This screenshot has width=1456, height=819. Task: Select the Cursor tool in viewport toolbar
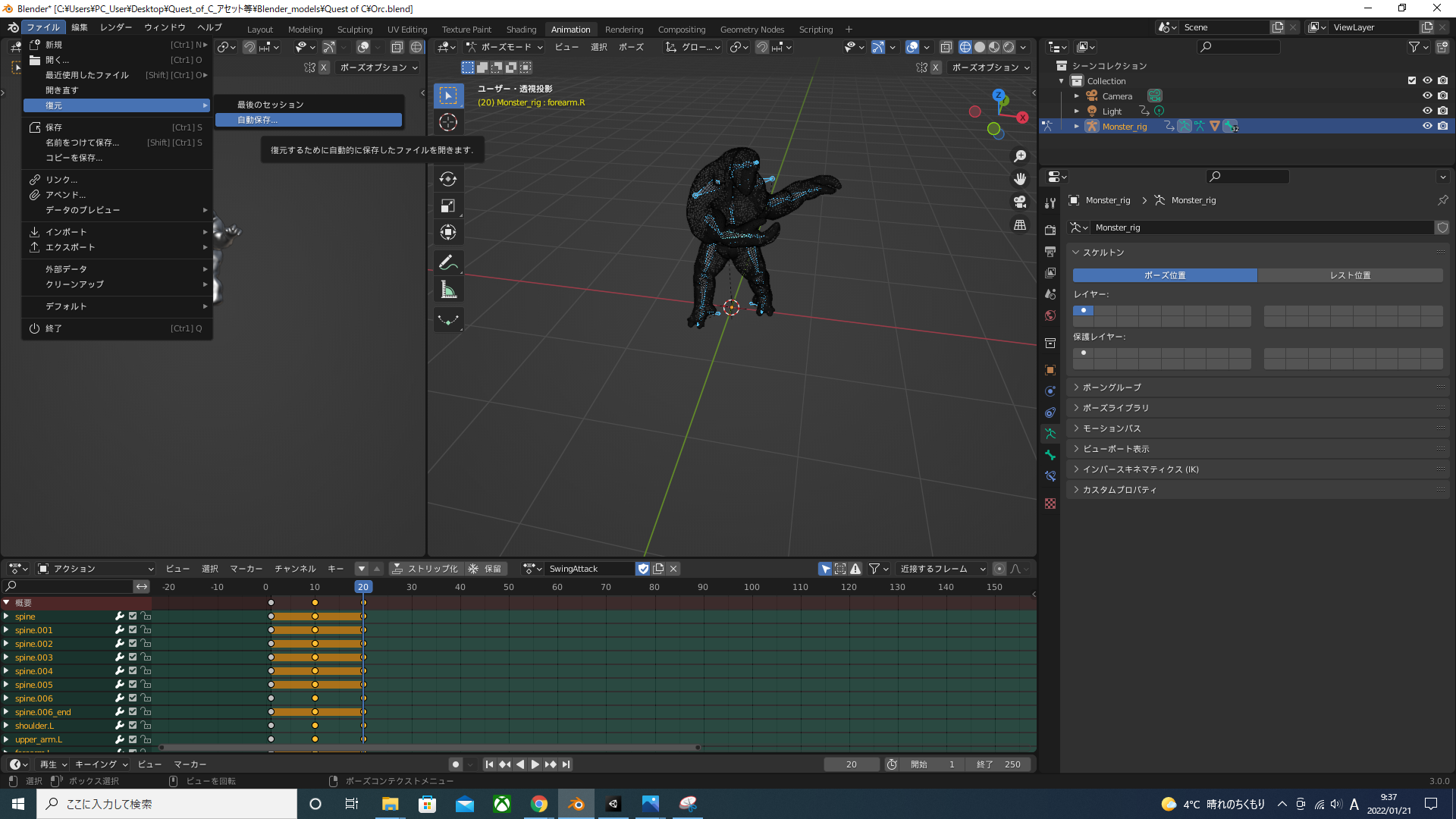coord(448,122)
